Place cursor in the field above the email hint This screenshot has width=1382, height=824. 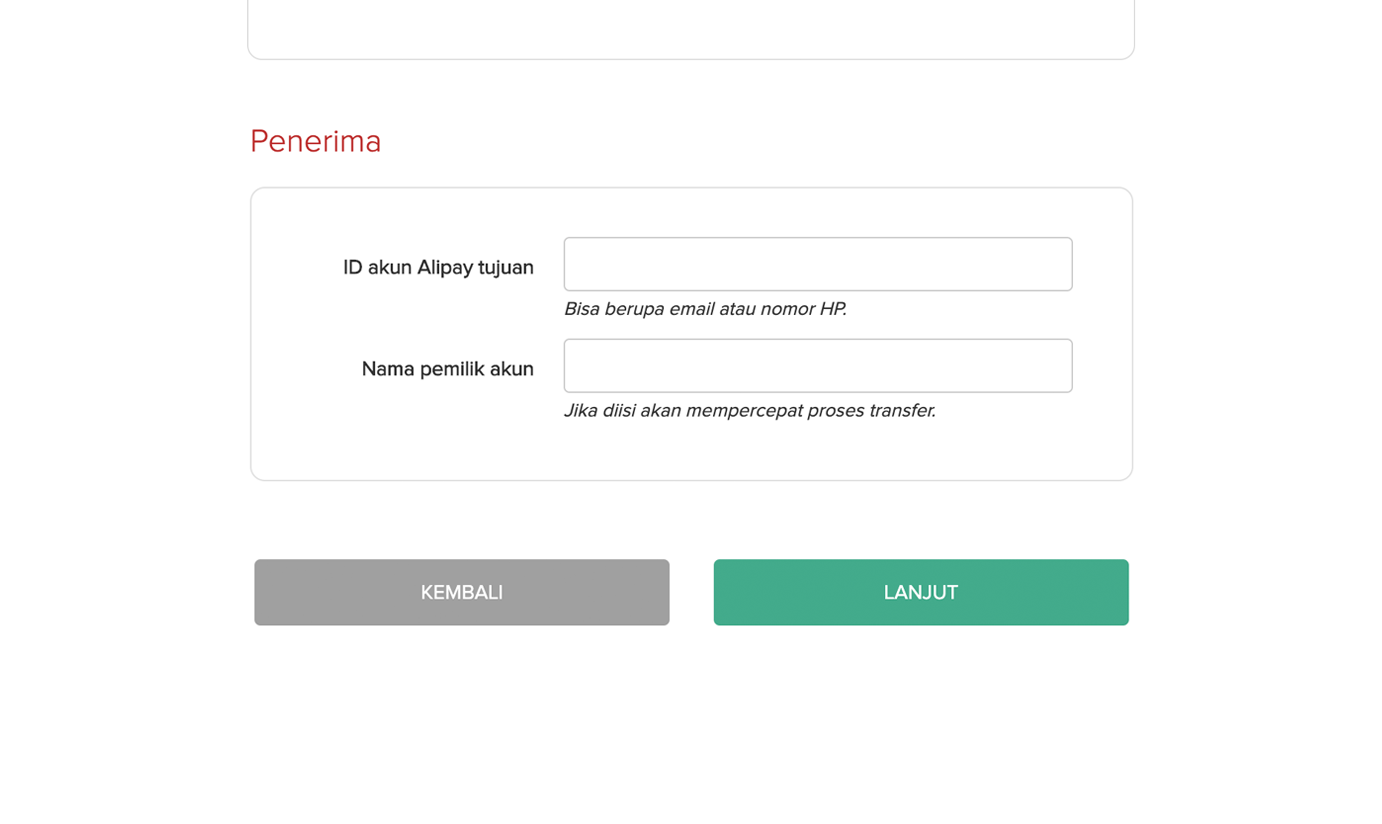pyautogui.click(x=817, y=264)
